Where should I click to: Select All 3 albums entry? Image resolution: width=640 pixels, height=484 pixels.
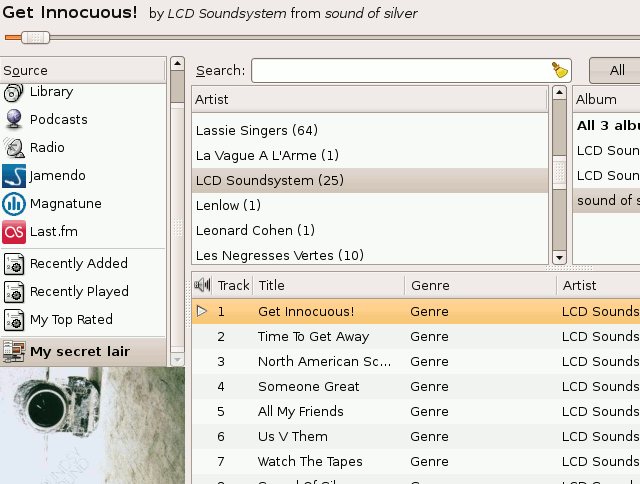pos(607,125)
